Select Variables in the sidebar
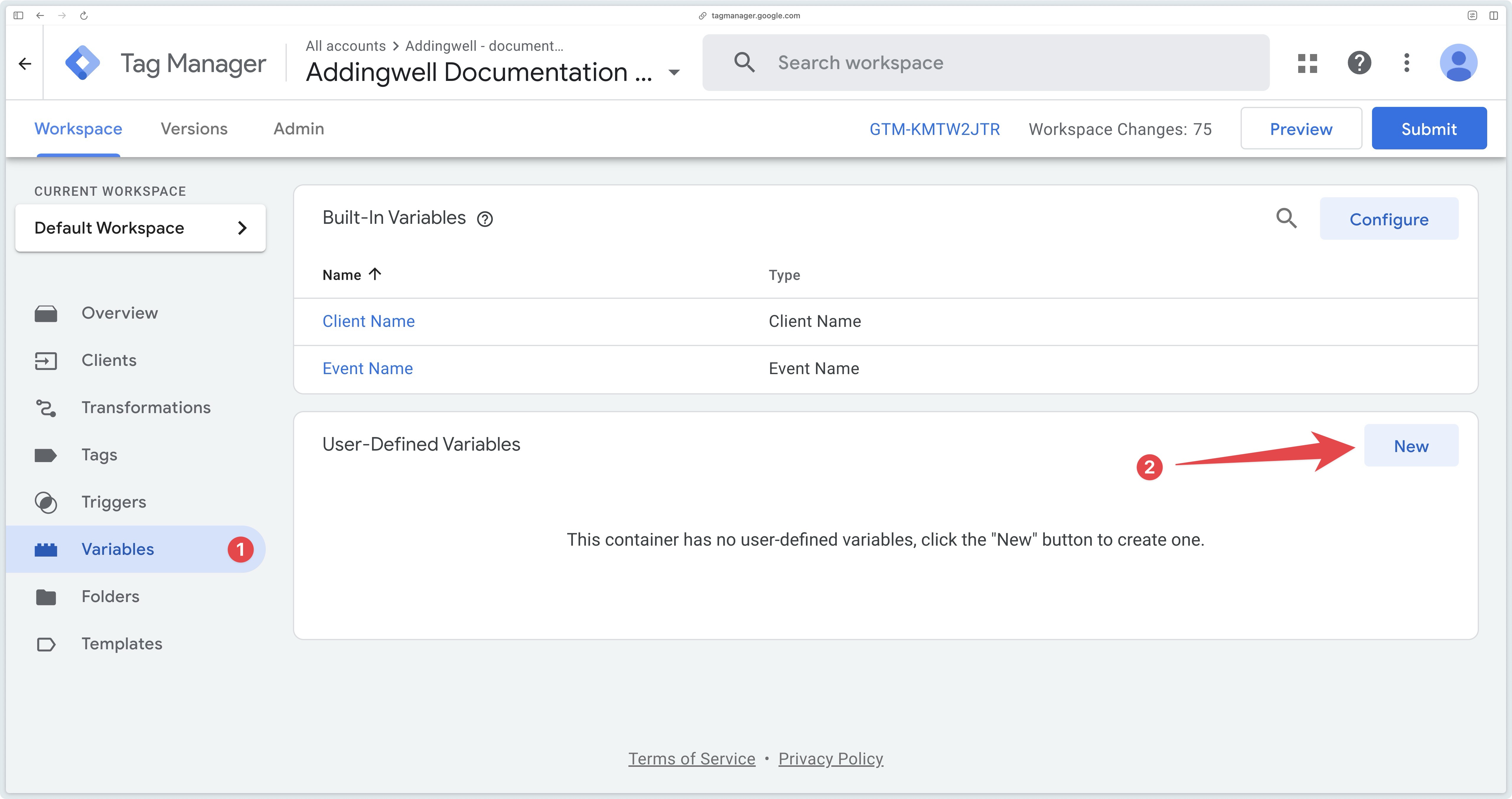The image size is (1512, 799). [x=136, y=549]
